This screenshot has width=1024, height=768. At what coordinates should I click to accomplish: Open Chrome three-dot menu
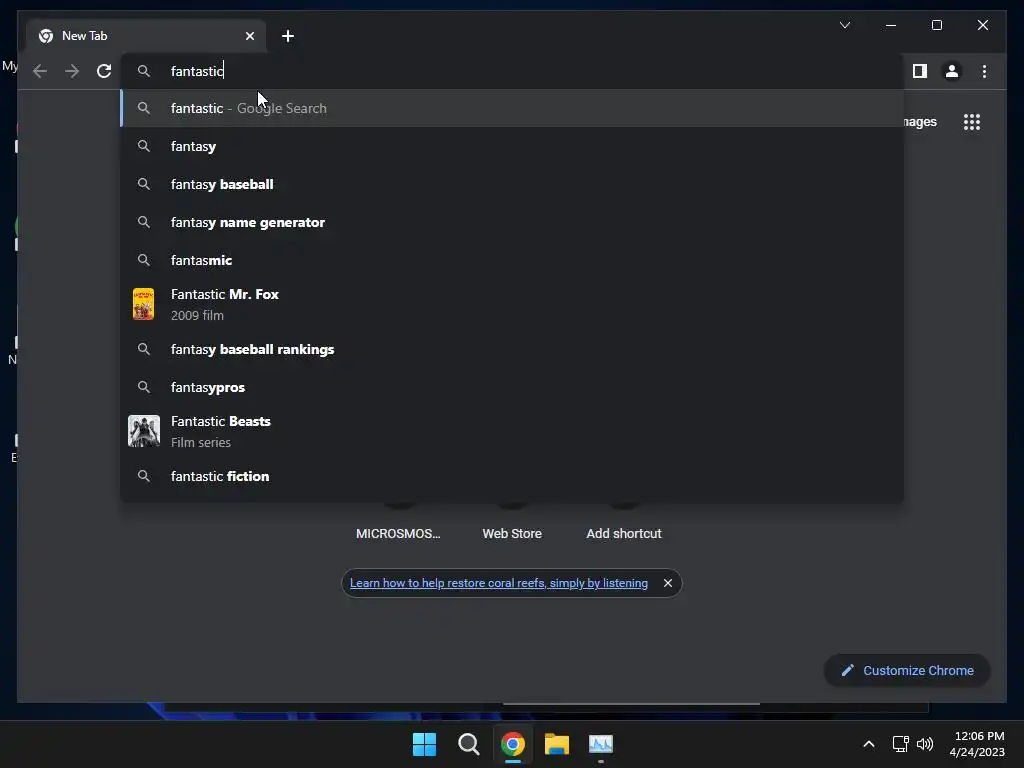[984, 71]
